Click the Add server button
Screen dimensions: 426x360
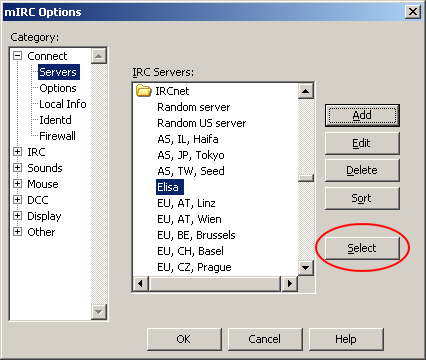[362, 115]
